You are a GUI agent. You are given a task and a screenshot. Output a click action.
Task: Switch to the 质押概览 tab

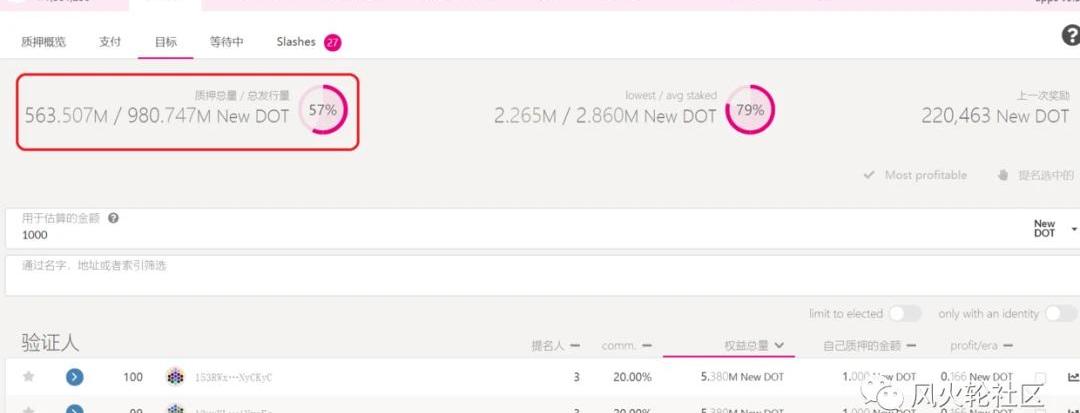44,42
